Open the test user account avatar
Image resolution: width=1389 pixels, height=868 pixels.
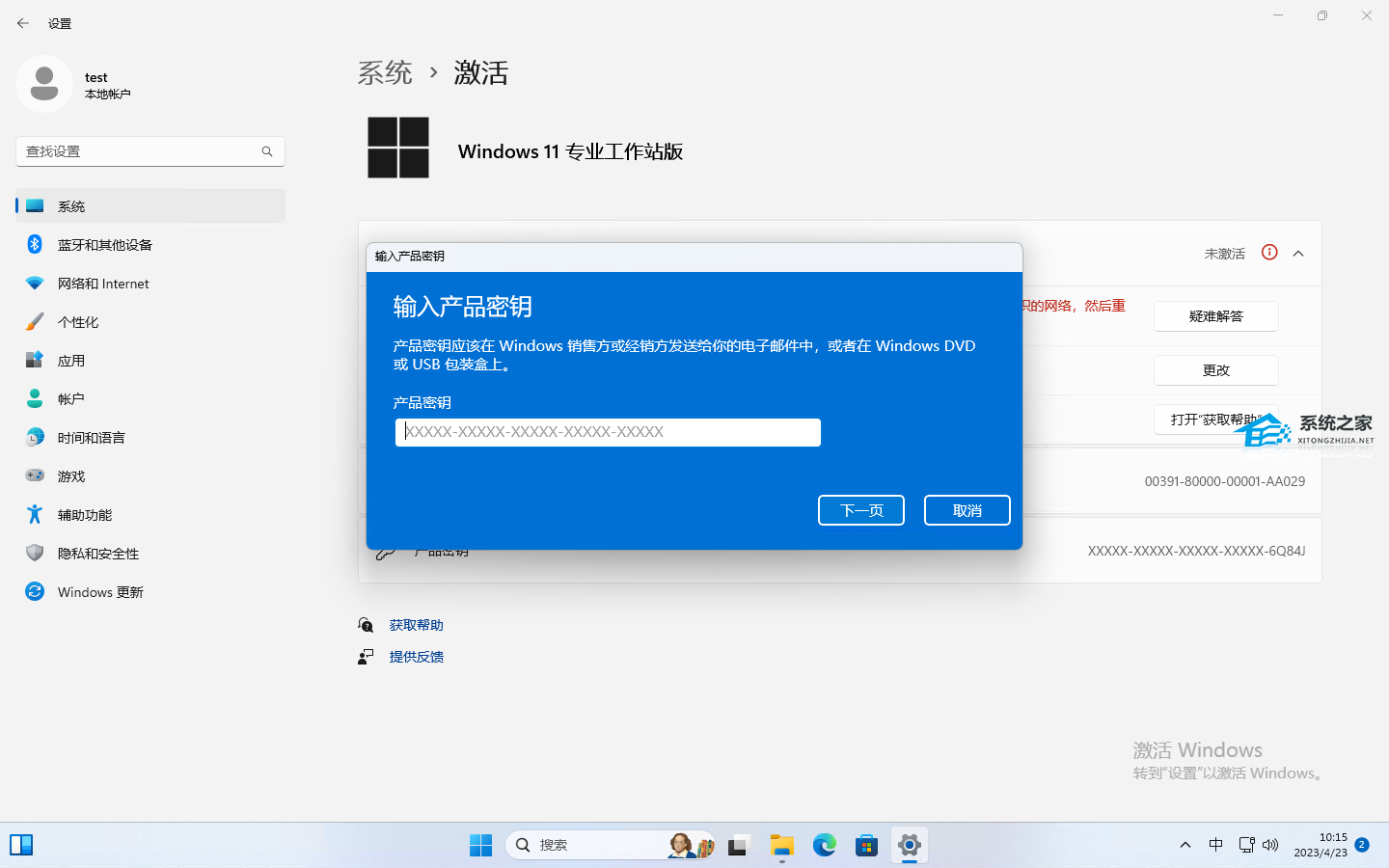[x=44, y=84]
